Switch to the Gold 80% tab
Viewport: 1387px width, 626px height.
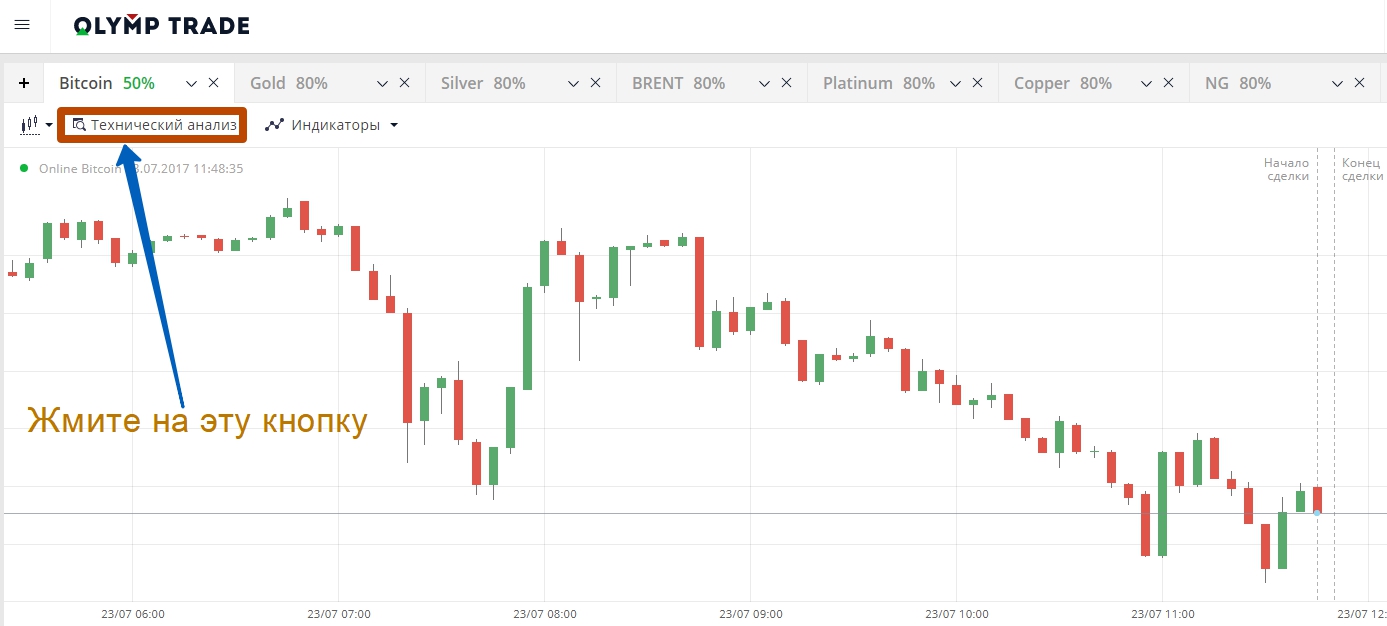289,83
